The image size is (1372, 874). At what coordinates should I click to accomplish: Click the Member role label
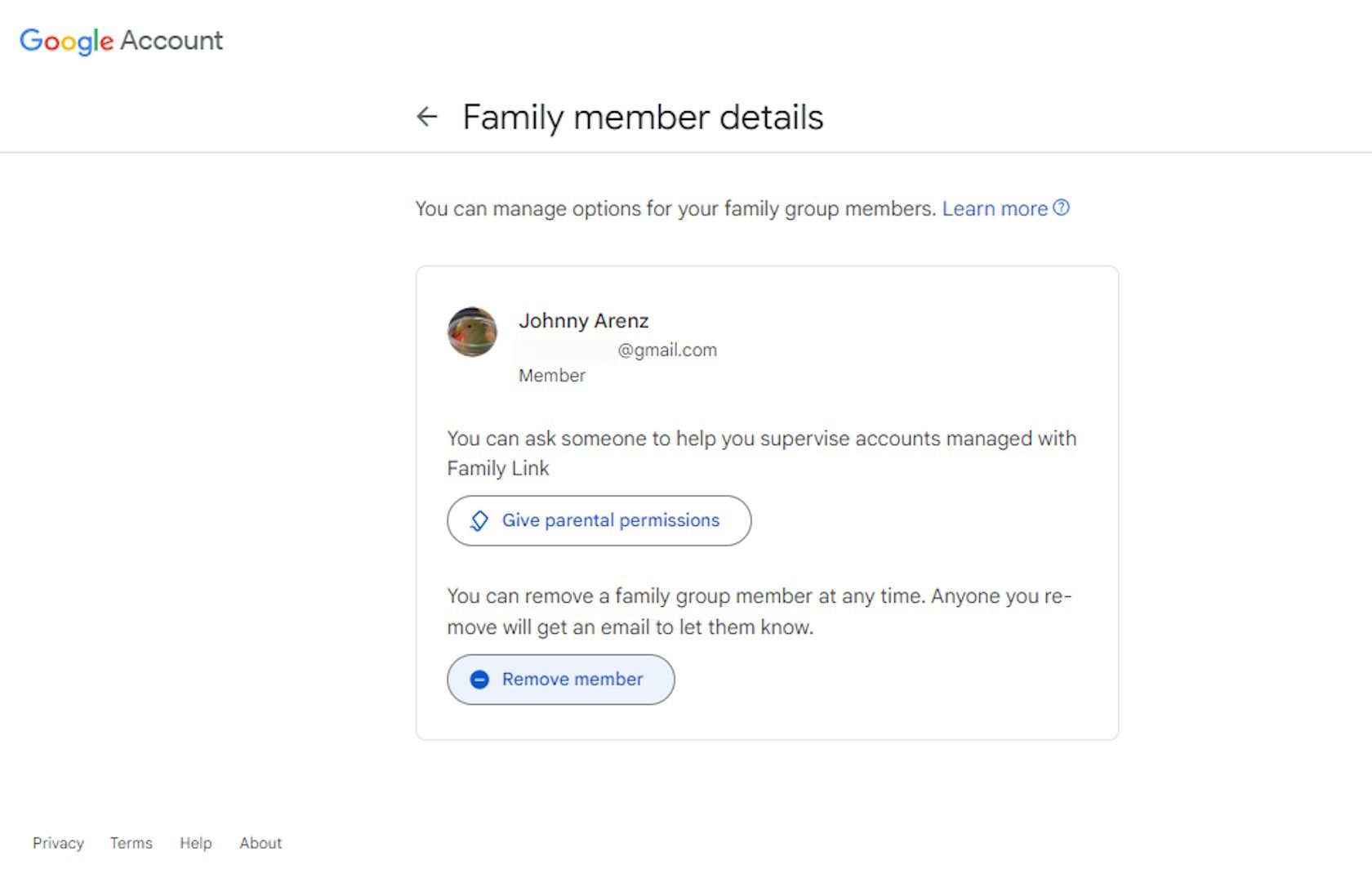pyautogui.click(x=552, y=376)
